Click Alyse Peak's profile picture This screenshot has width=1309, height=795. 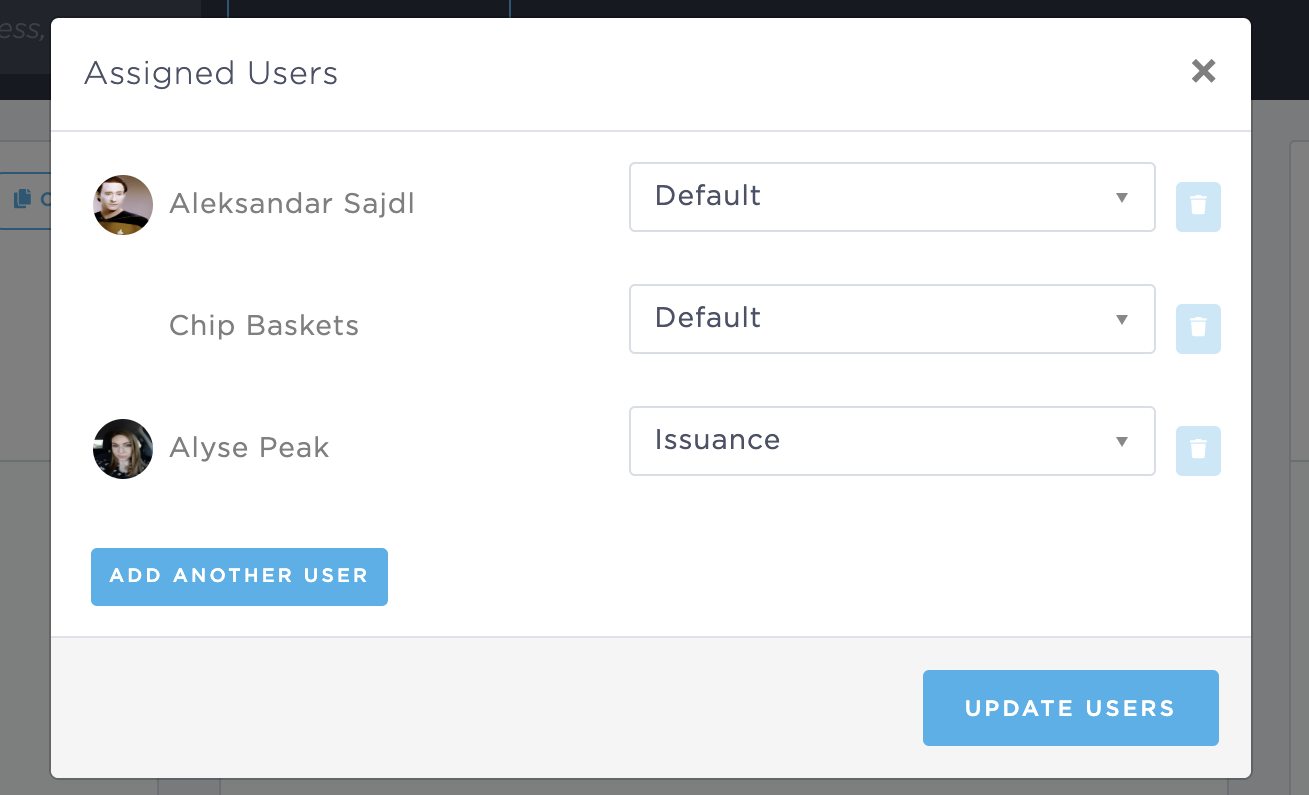pyautogui.click(x=123, y=449)
